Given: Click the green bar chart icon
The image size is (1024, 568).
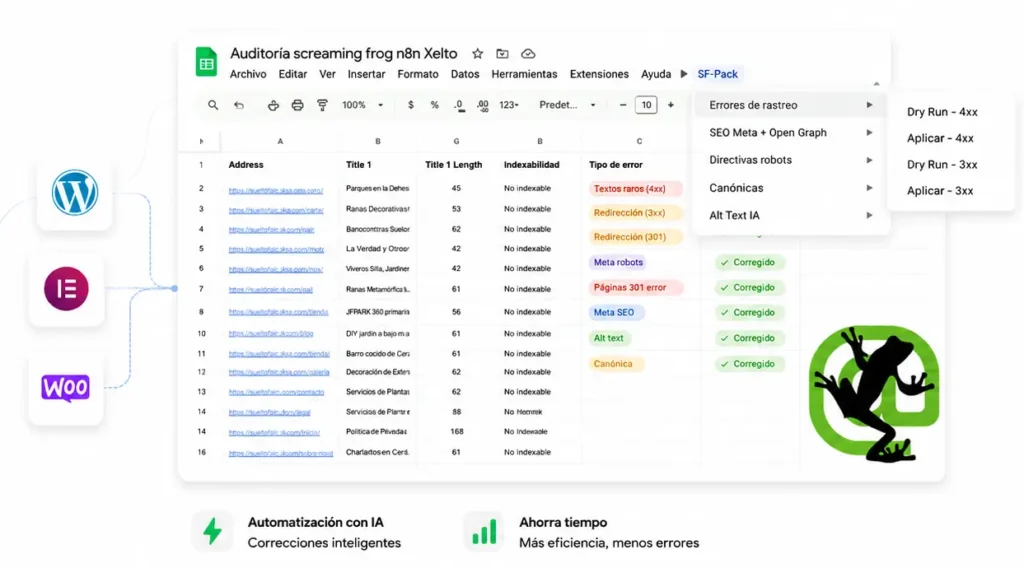Looking at the screenshot, I should (484, 531).
